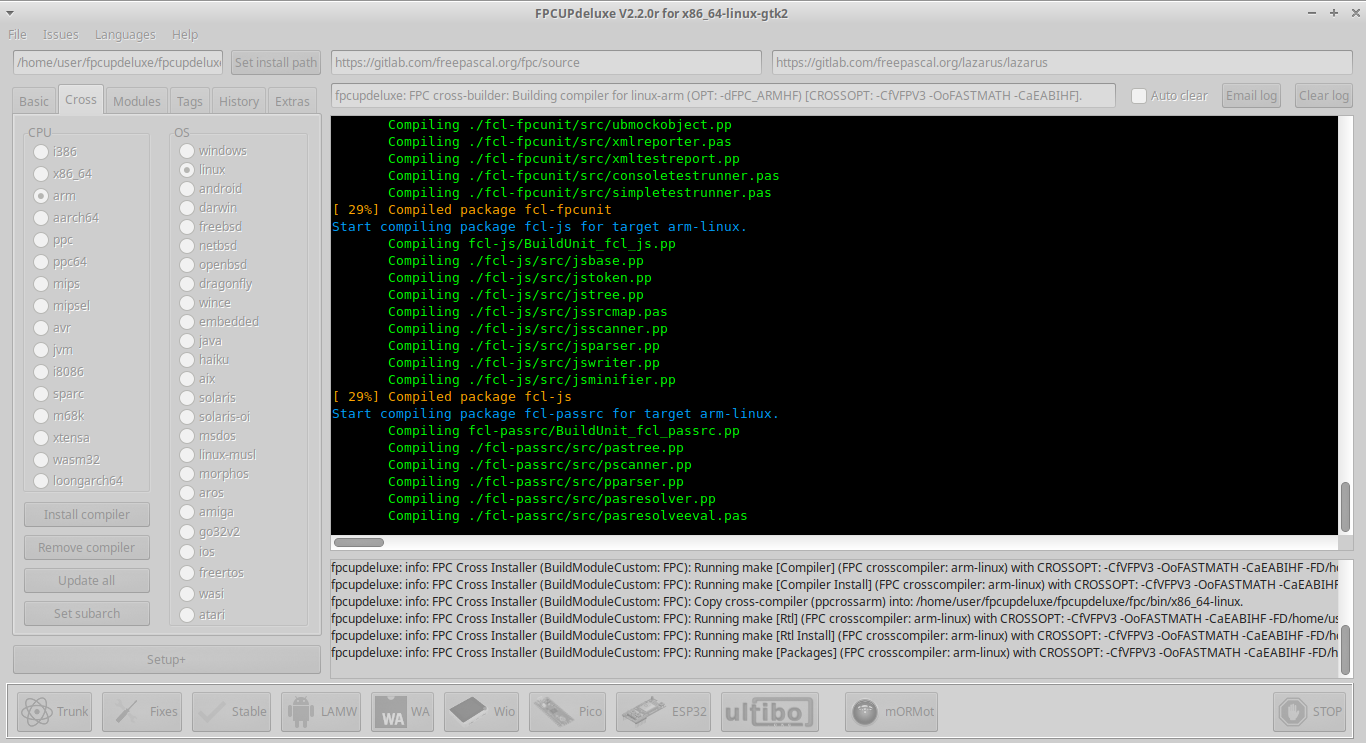Switch to the Modules tab
The image size is (1366, 743).
click(x=136, y=100)
